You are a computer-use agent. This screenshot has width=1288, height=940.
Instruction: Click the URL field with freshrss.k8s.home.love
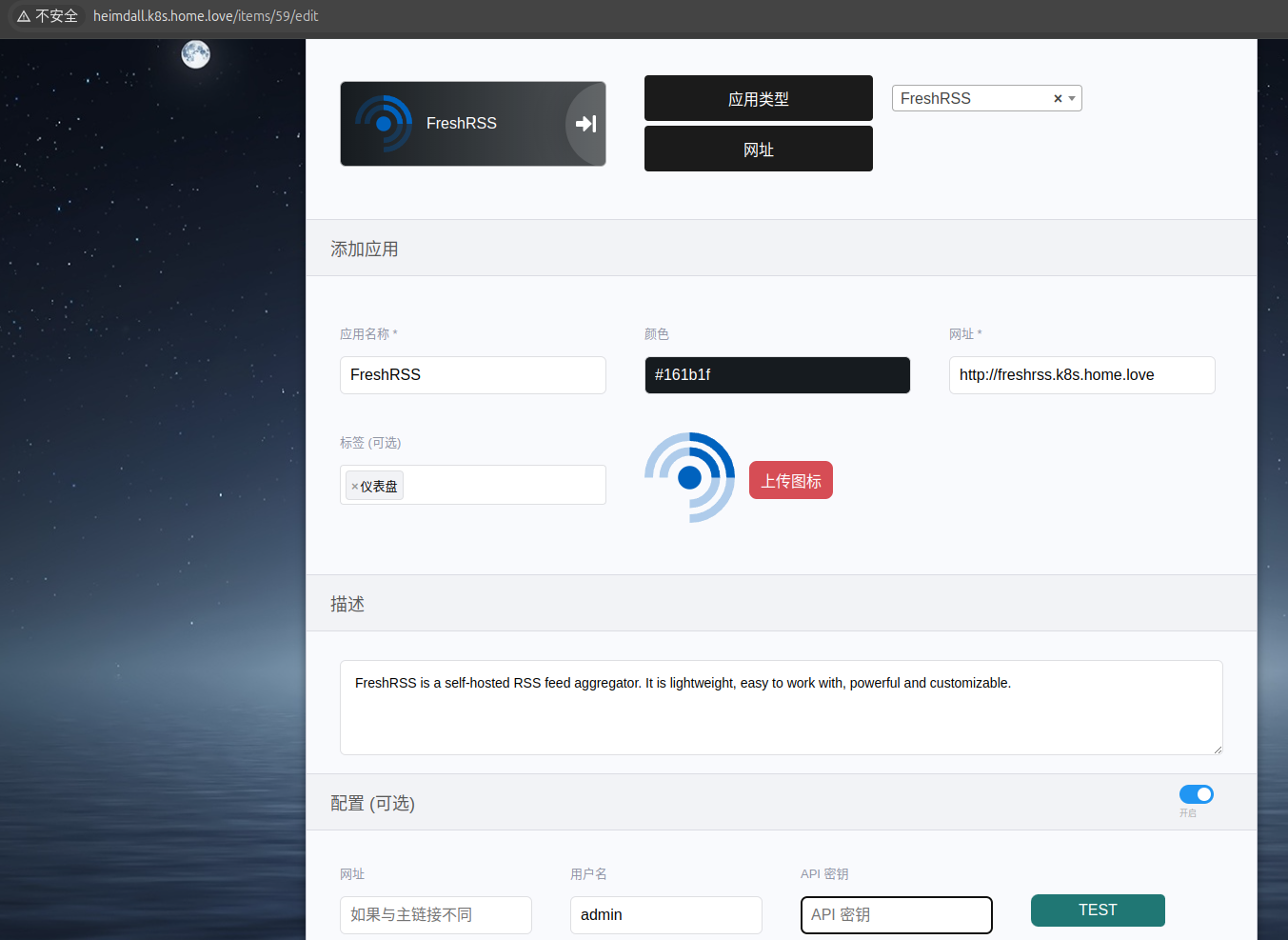(x=1082, y=375)
